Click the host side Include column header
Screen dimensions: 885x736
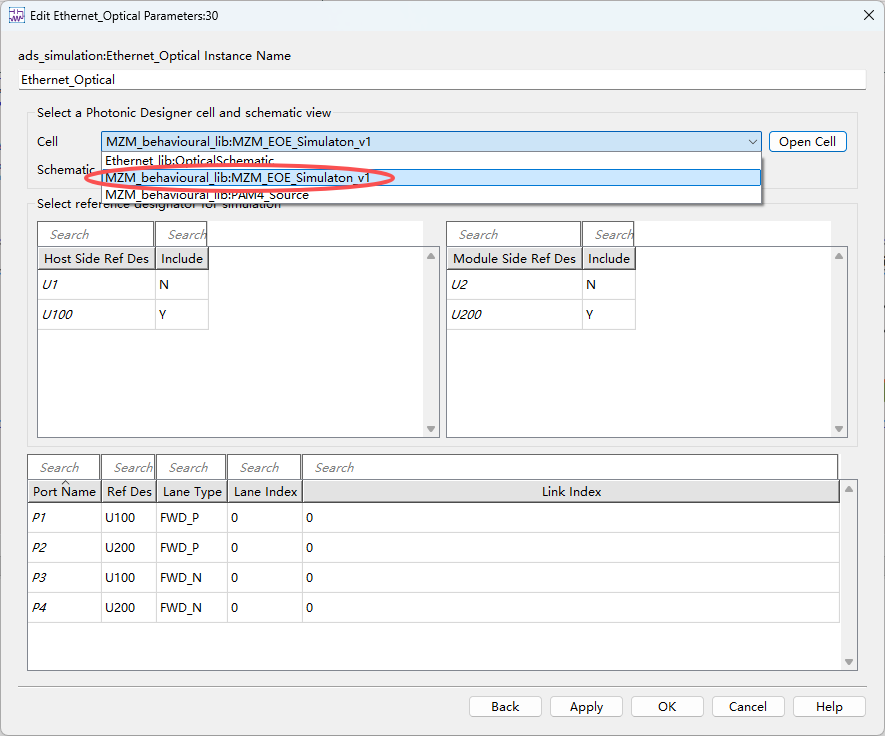[x=182, y=259]
